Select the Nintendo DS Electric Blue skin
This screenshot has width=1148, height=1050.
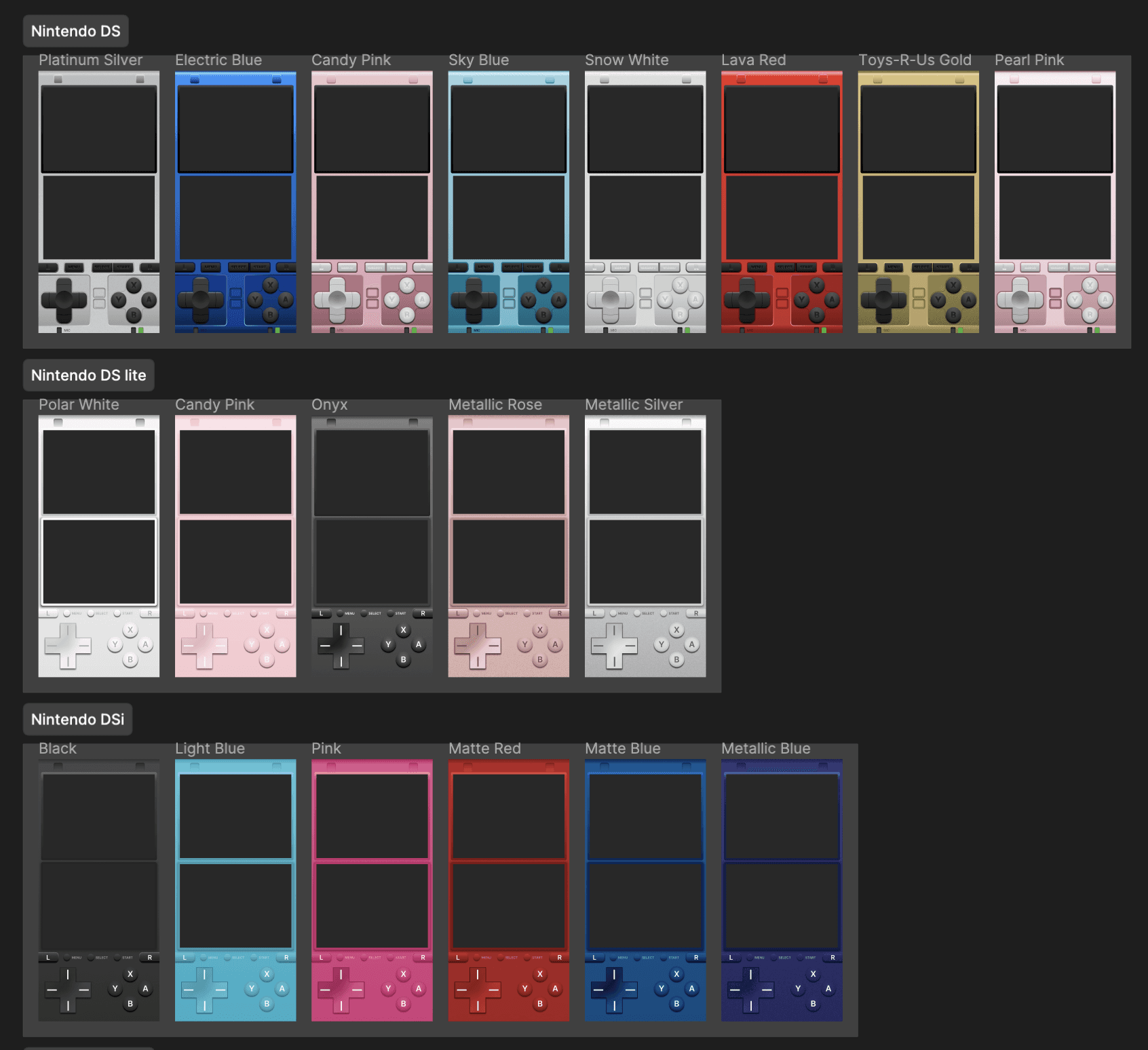(x=235, y=202)
